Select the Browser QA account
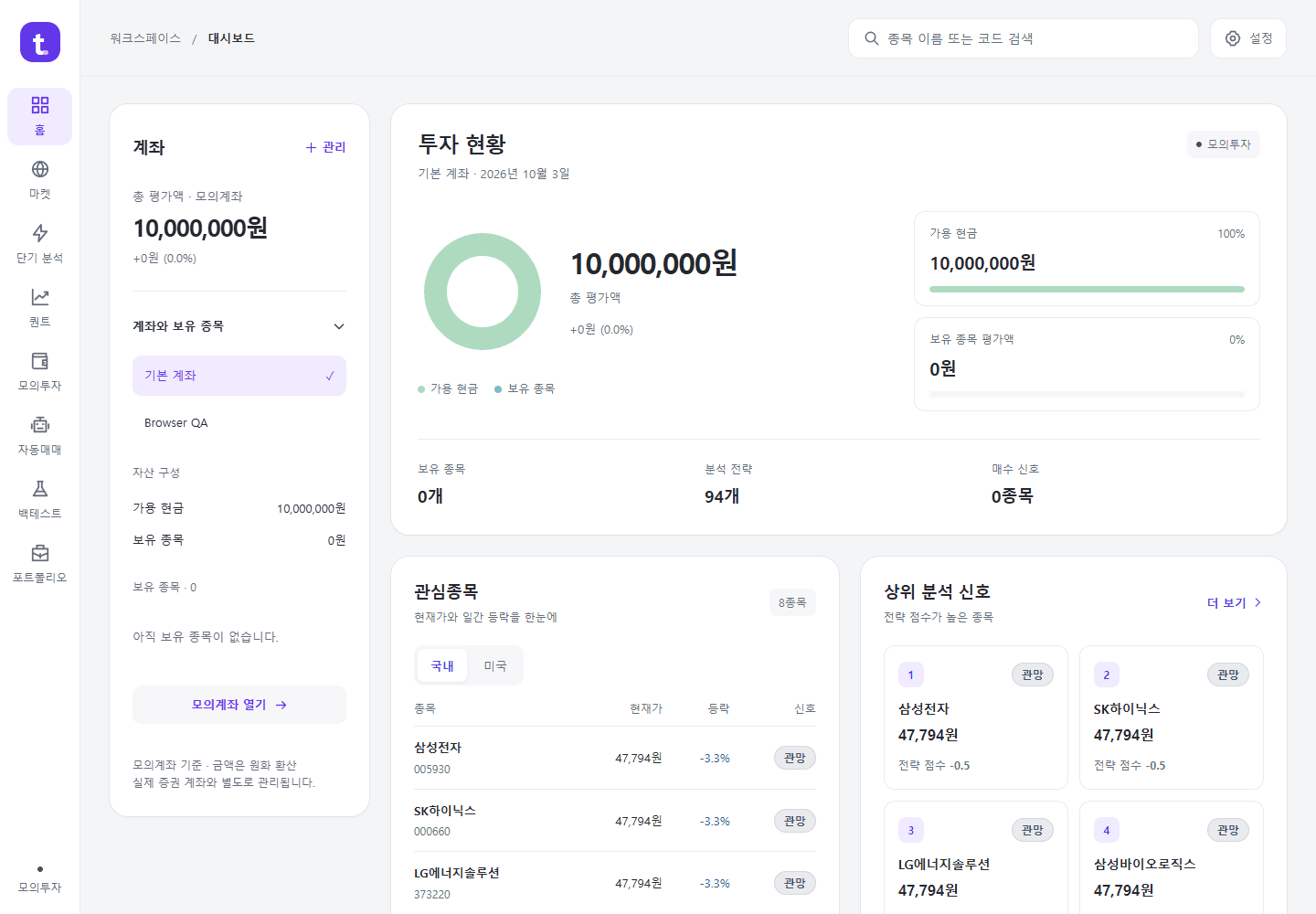 pos(239,423)
